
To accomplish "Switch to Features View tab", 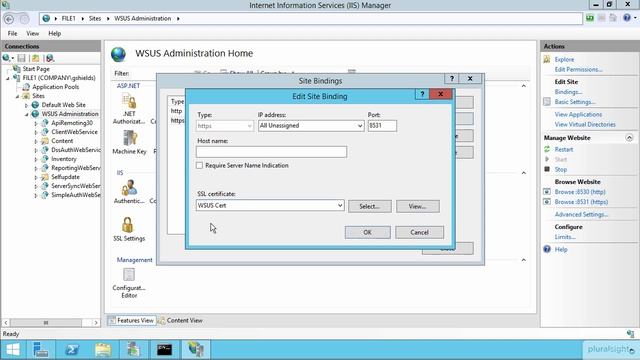I will point(131,320).
